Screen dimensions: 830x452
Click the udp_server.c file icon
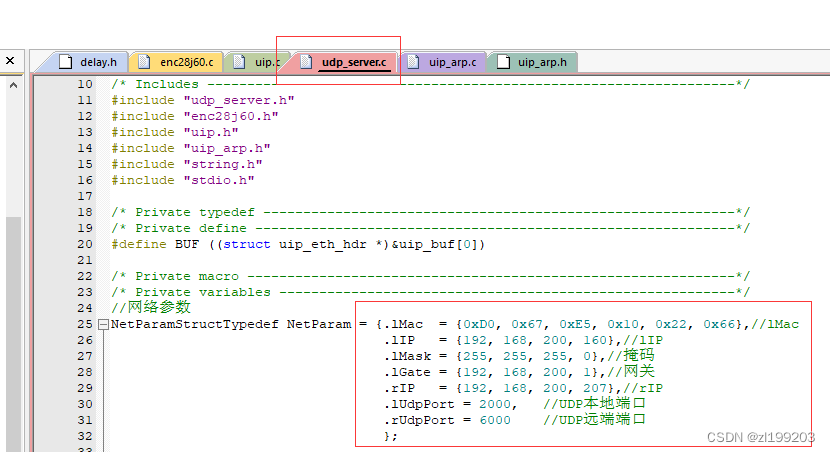[306, 62]
